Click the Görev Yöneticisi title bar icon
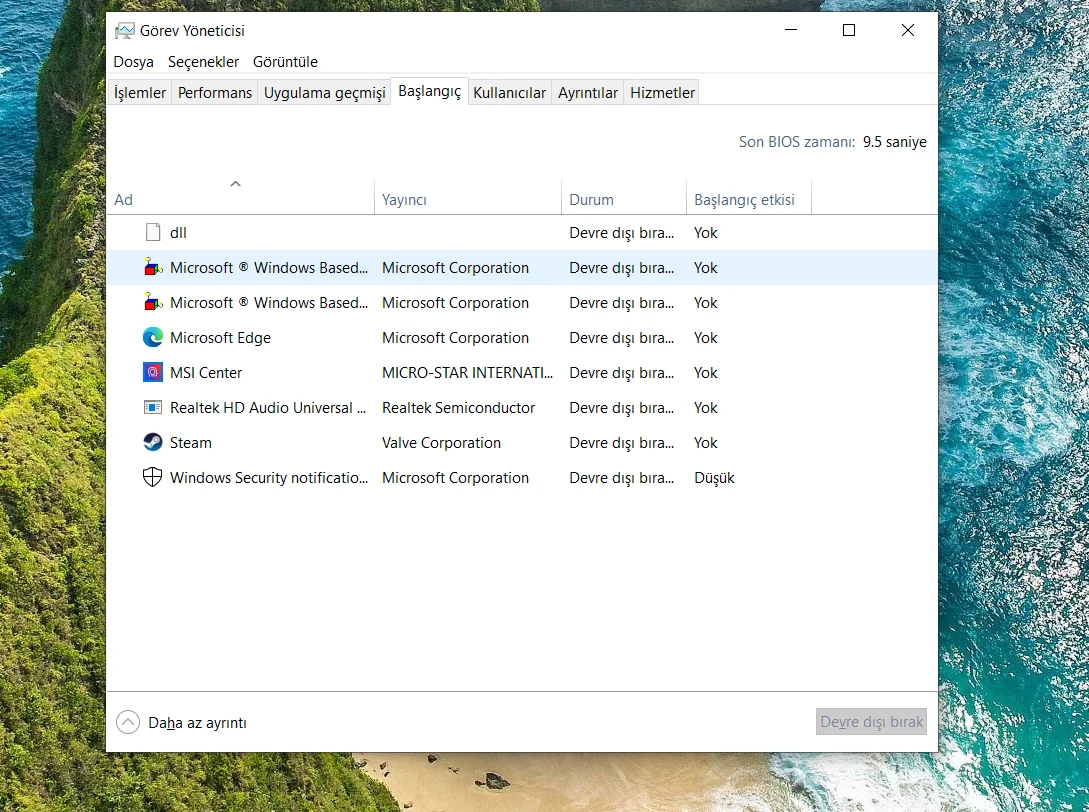 (x=124, y=31)
